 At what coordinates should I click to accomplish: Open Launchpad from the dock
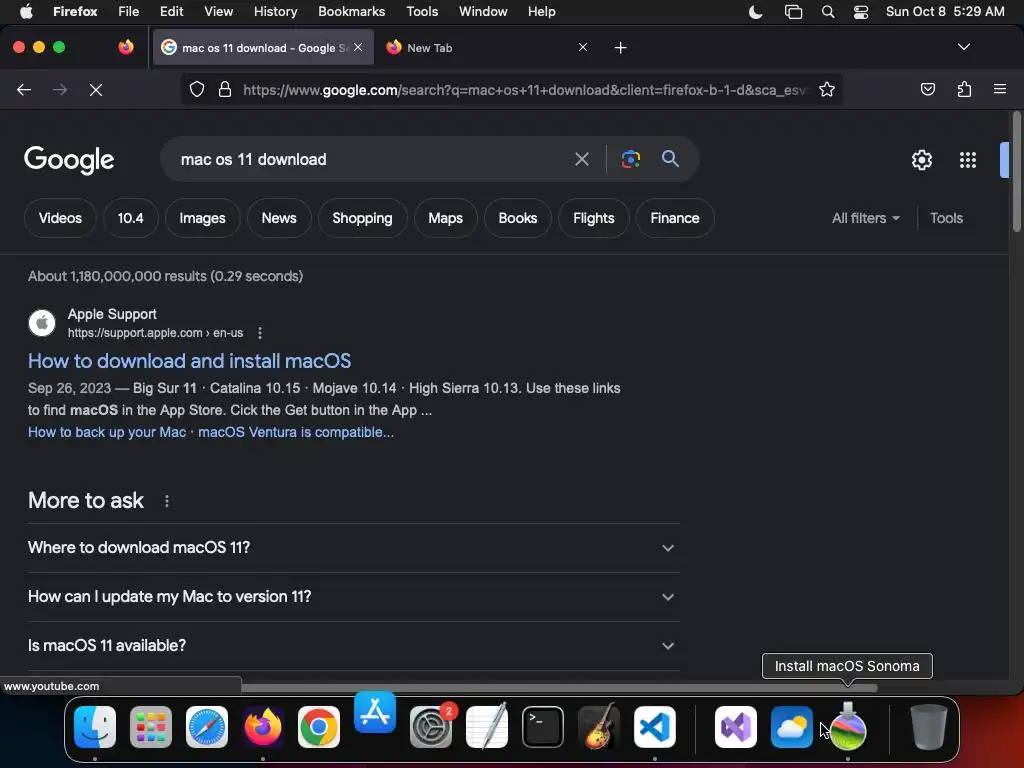pos(151,727)
